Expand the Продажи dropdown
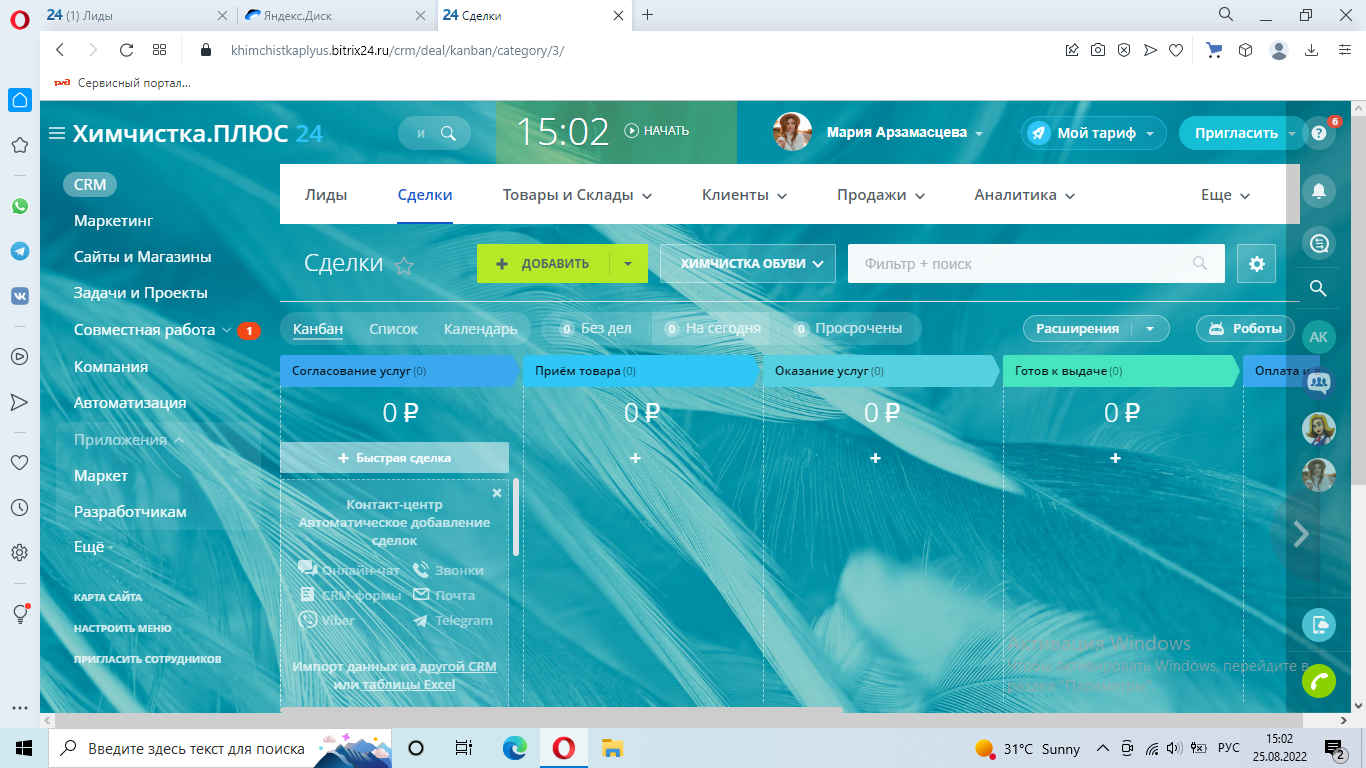The image size is (1366, 768). 881,196
